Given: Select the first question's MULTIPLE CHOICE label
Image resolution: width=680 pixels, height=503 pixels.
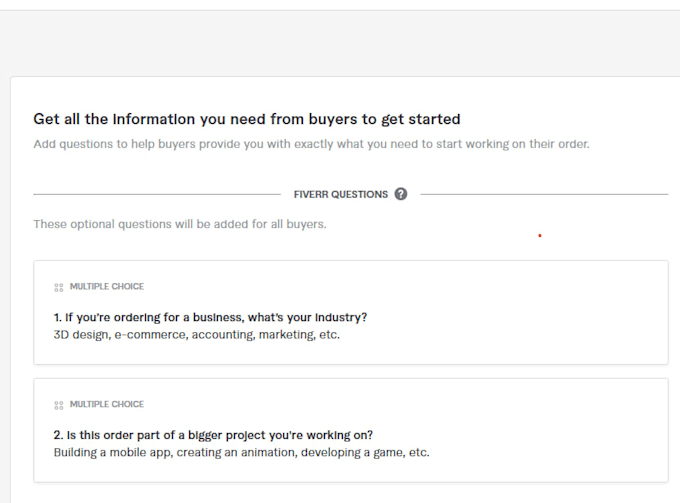Looking at the screenshot, I should click(x=107, y=286).
